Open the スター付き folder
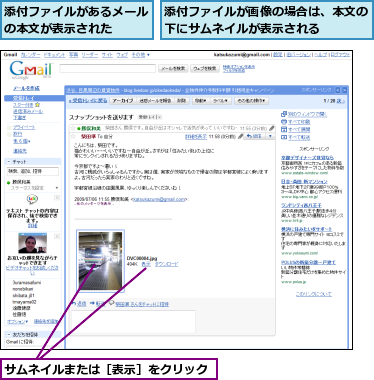 23,105
